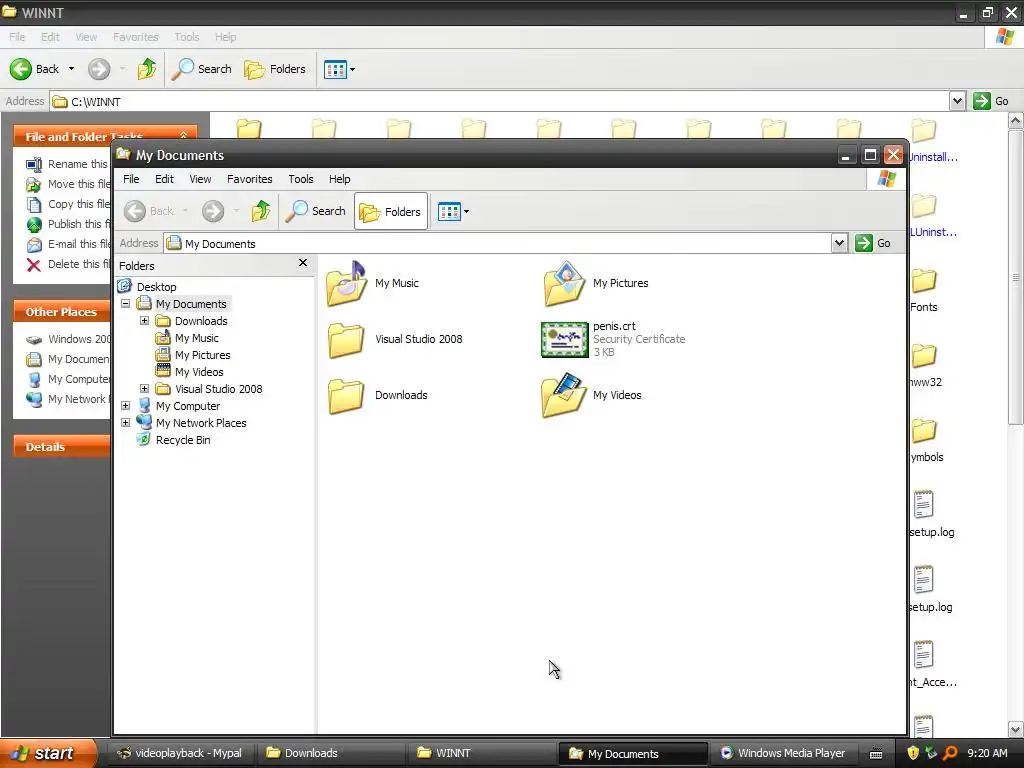Collapse File and Folder Tasks panel in WINNT
The width and height of the screenshot is (1024, 768).
(184, 135)
